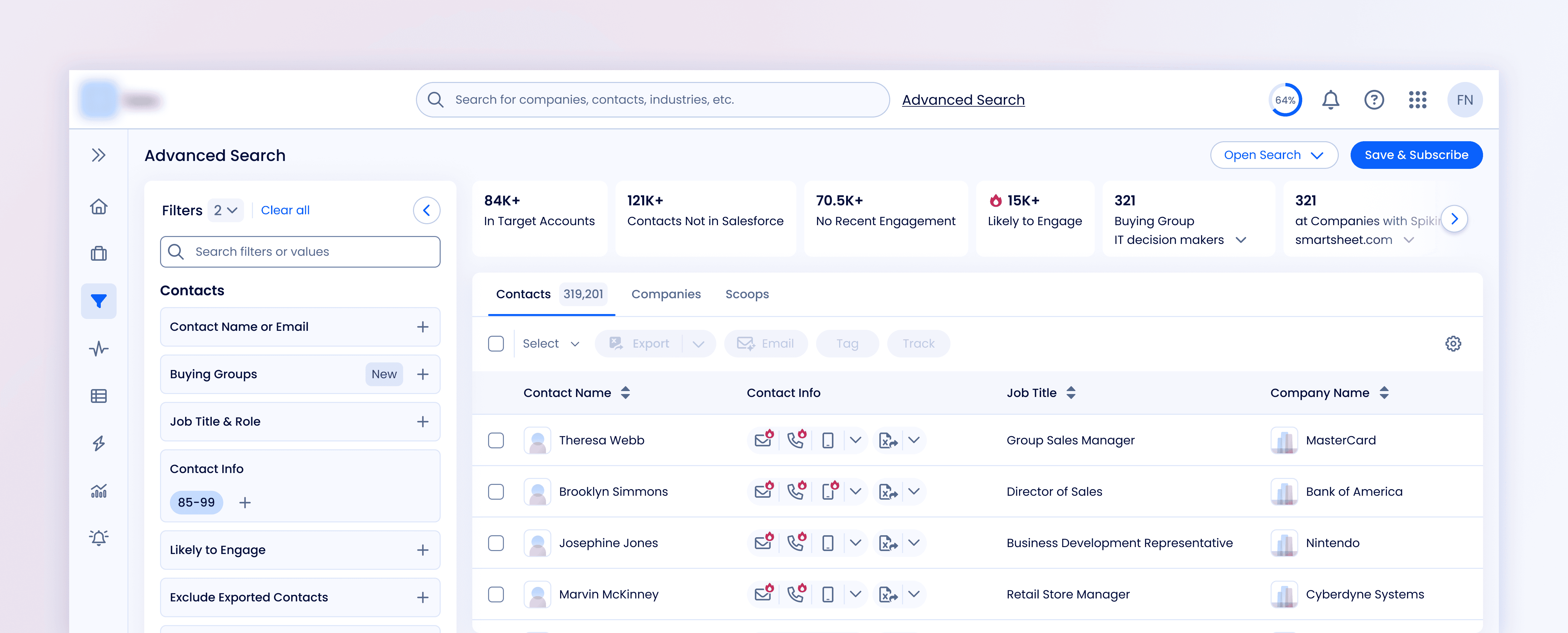
Task: Click the funnel filter sidebar icon
Action: coord(98,301)
